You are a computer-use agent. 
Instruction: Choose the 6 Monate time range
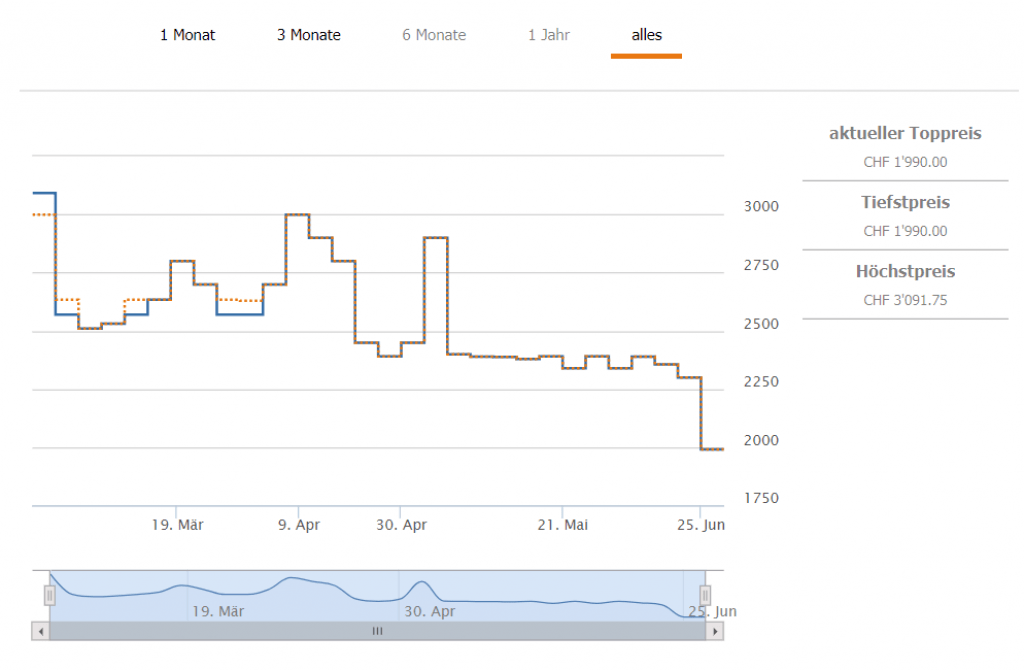pos(434,35)
